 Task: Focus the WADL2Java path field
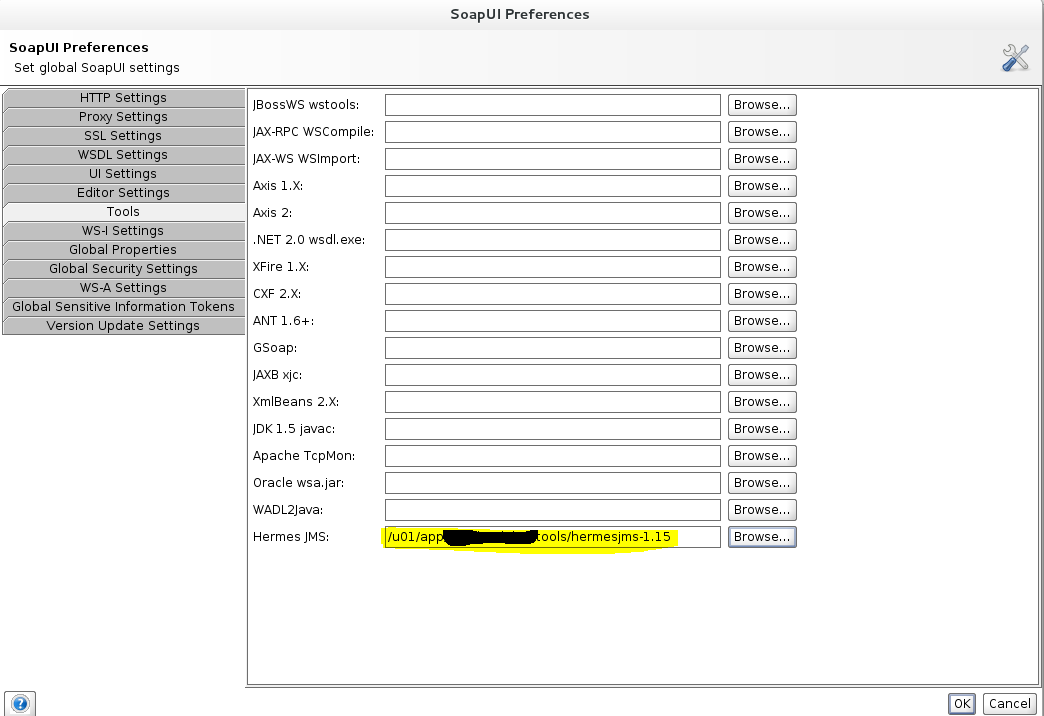pyautogui.click(x=553, y=510)
